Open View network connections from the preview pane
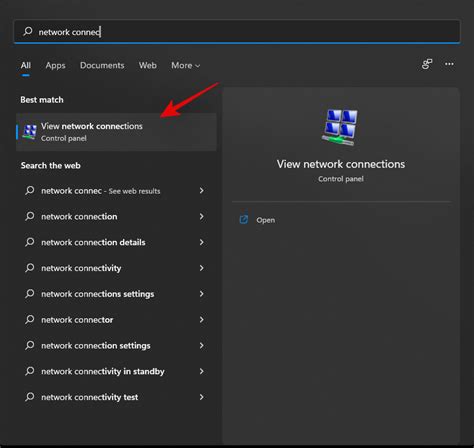This screenshot has width=474, height=448. tap(266, 220)
